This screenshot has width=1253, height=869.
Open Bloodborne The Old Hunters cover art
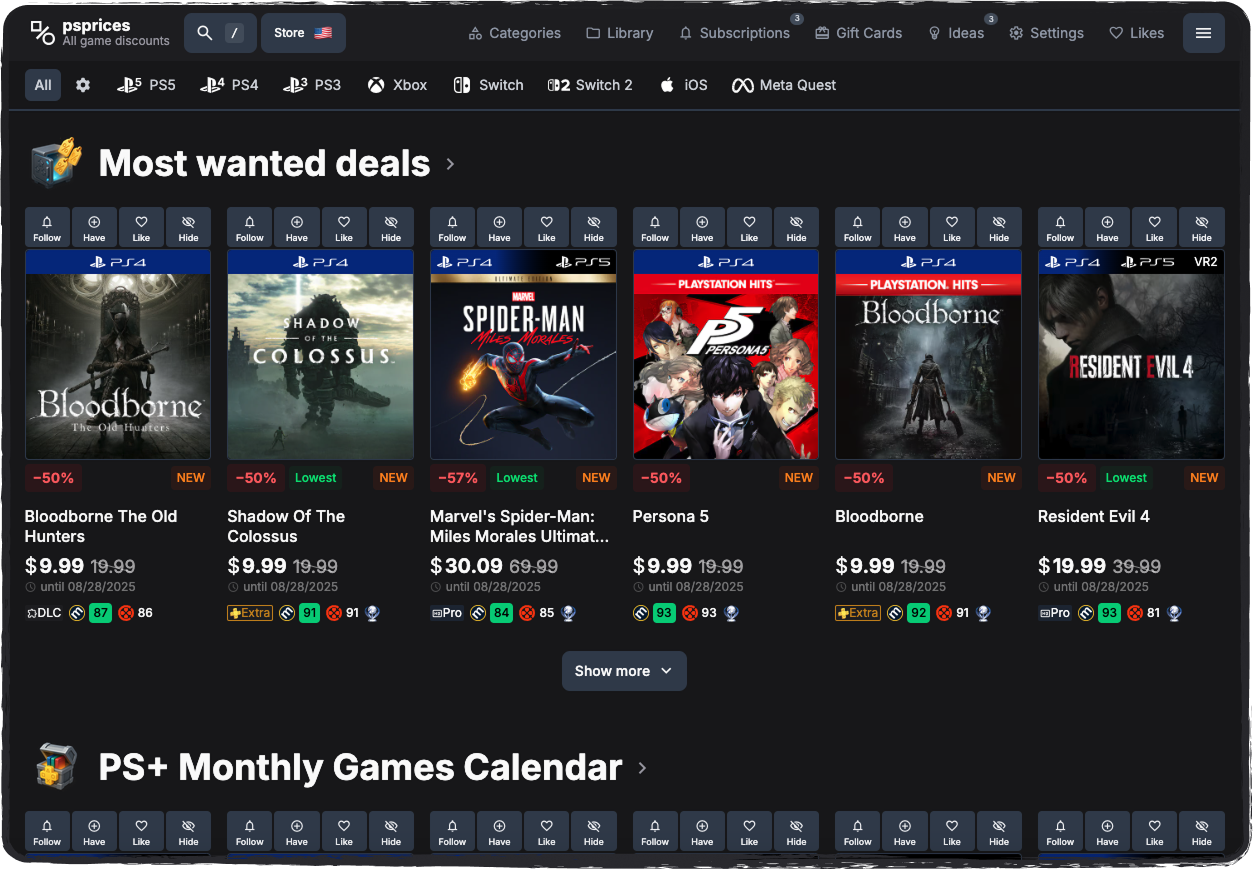pyautogui.click(x=118, y=355)
